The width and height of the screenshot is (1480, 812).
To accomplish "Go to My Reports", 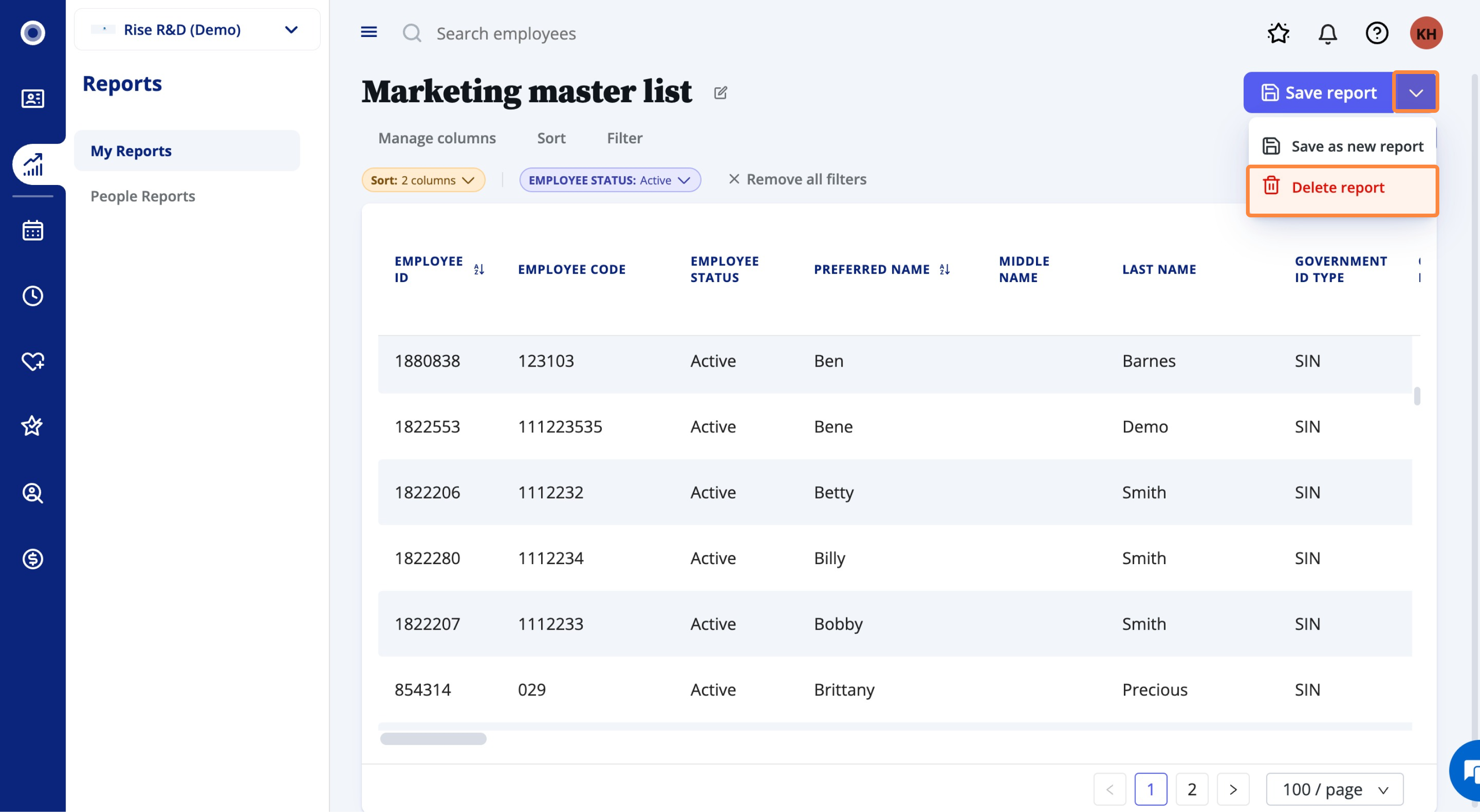I will click(x=187, y=150).
